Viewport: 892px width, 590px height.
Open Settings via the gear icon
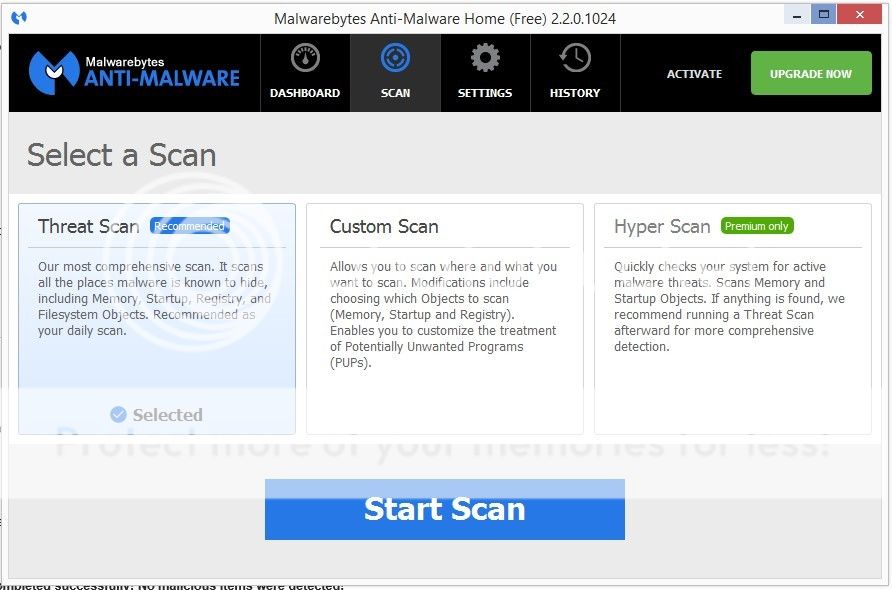pos(485,59)
